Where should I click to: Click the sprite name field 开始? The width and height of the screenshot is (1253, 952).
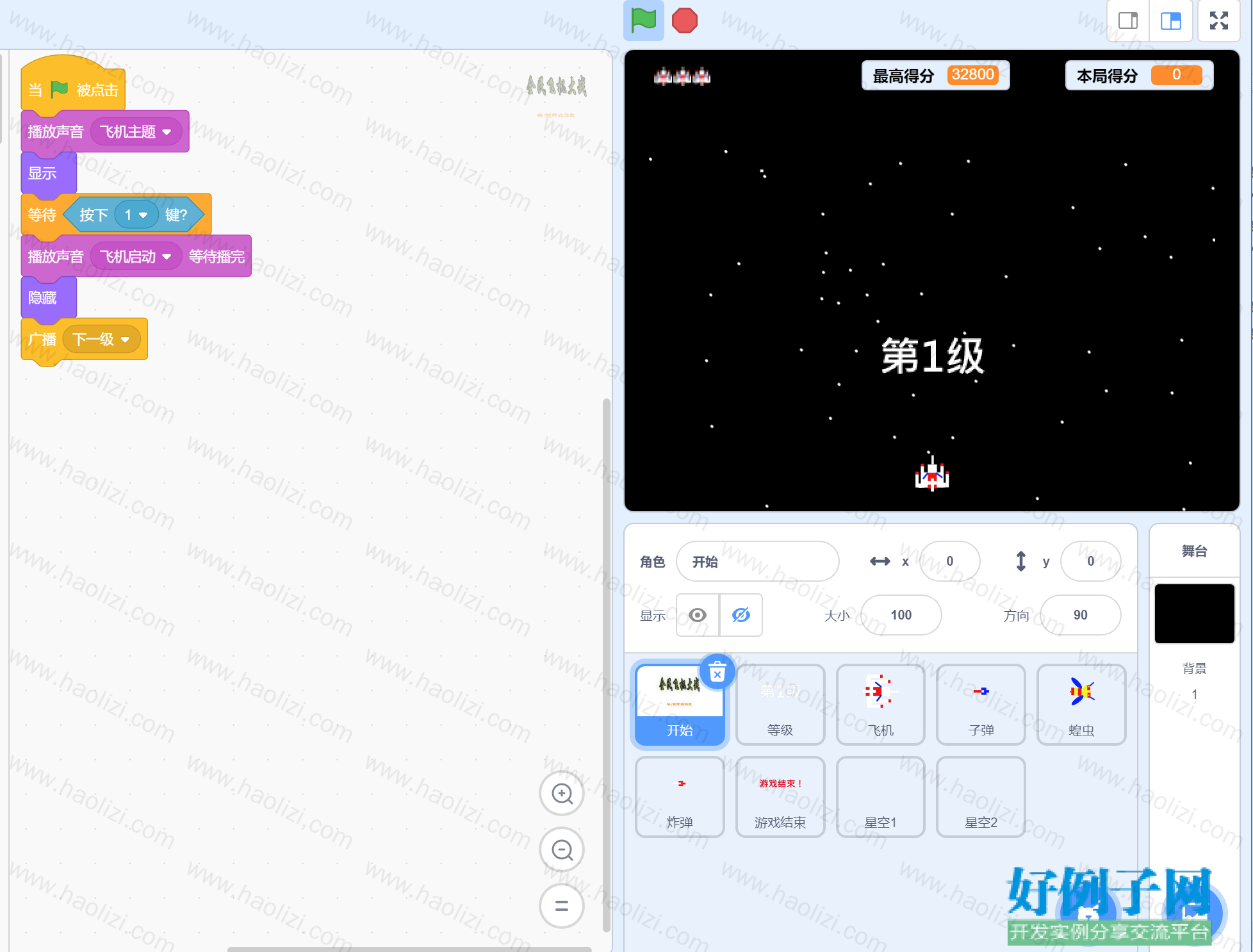coord(757,561)
